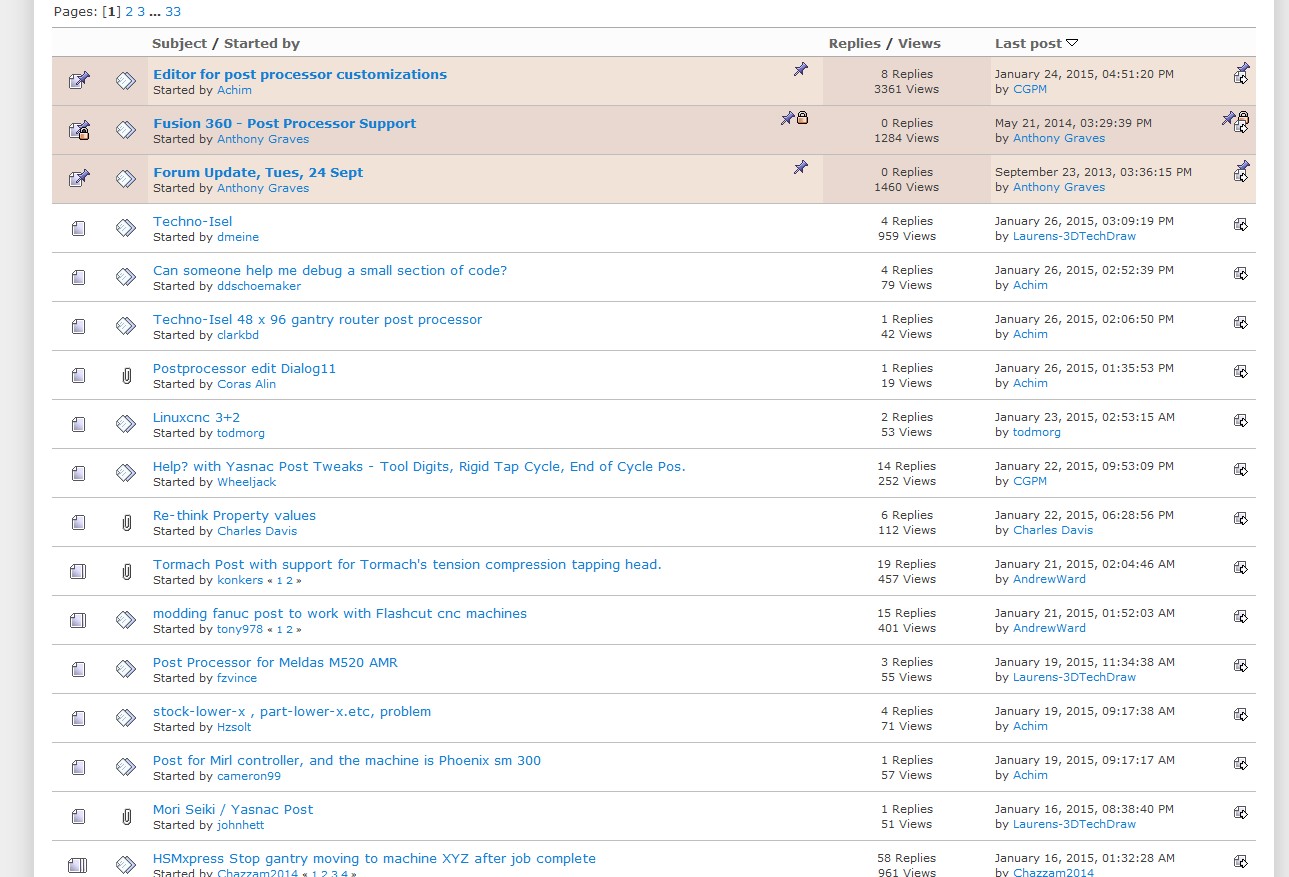Open page 2 of modding fanuc post thread
The image size is (1289, 877).
[289, 630]
